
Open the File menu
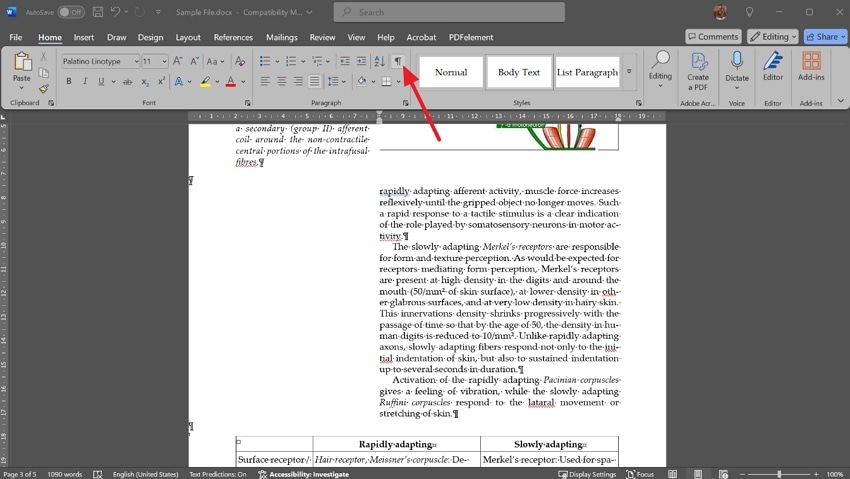point(16,37)
